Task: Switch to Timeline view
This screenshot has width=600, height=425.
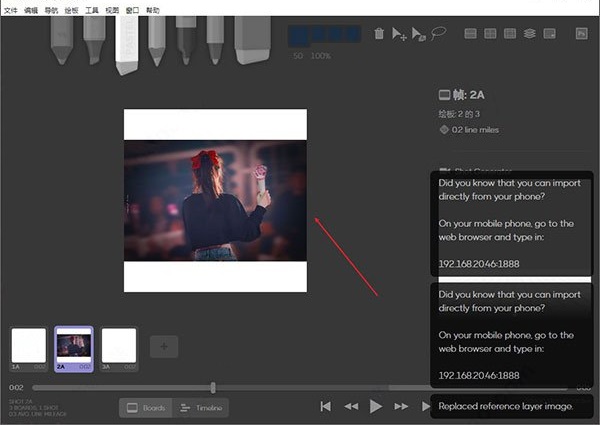Action: (201, 407)
